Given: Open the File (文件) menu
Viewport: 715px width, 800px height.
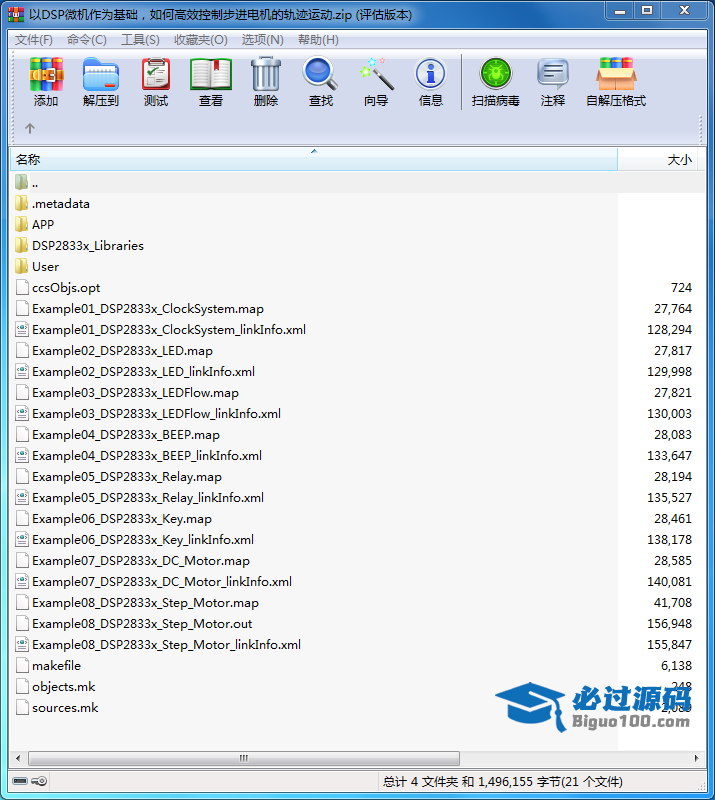Looking at the screenshot, I should coord(34,40).
